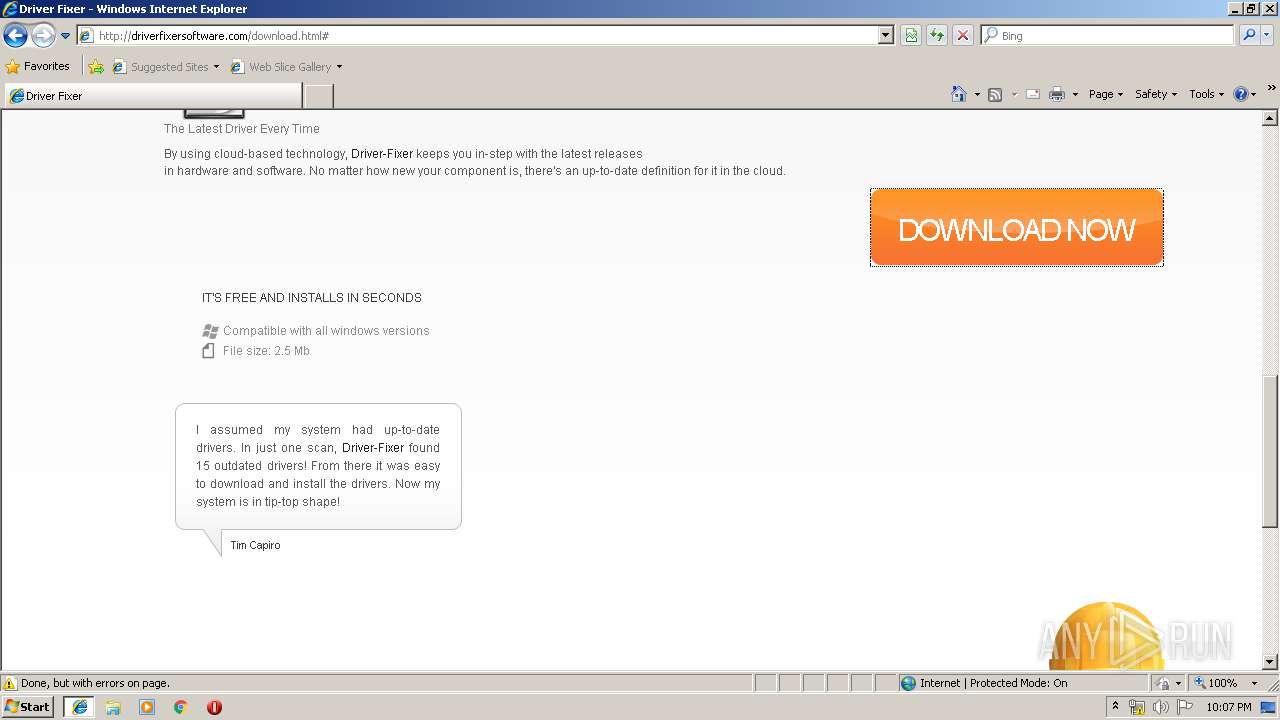Open the security lock status dropdown
1280x720 pixels.
coord(1167,683)
